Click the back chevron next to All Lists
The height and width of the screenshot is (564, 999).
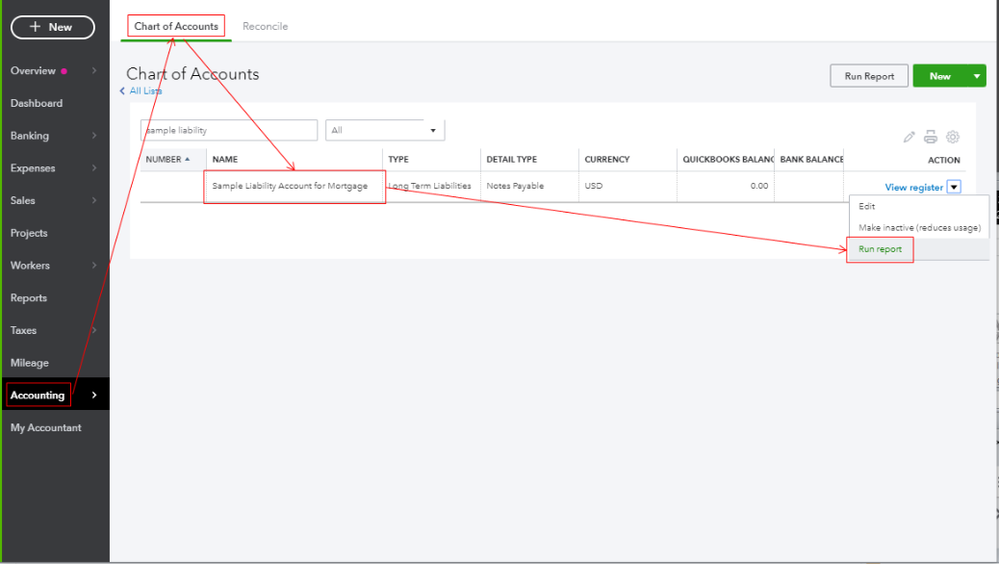[122, 91]
